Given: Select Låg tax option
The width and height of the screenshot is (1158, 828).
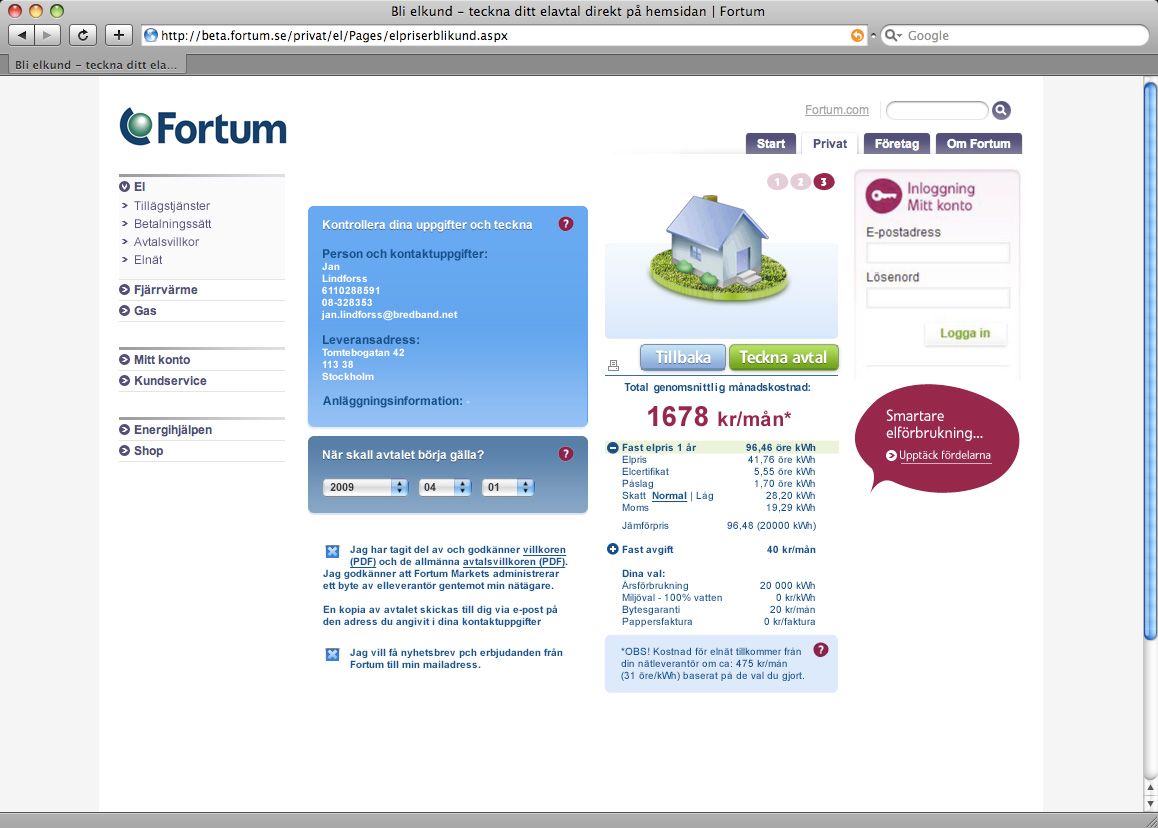Looking at the screenshot, I should coord(705,496).
